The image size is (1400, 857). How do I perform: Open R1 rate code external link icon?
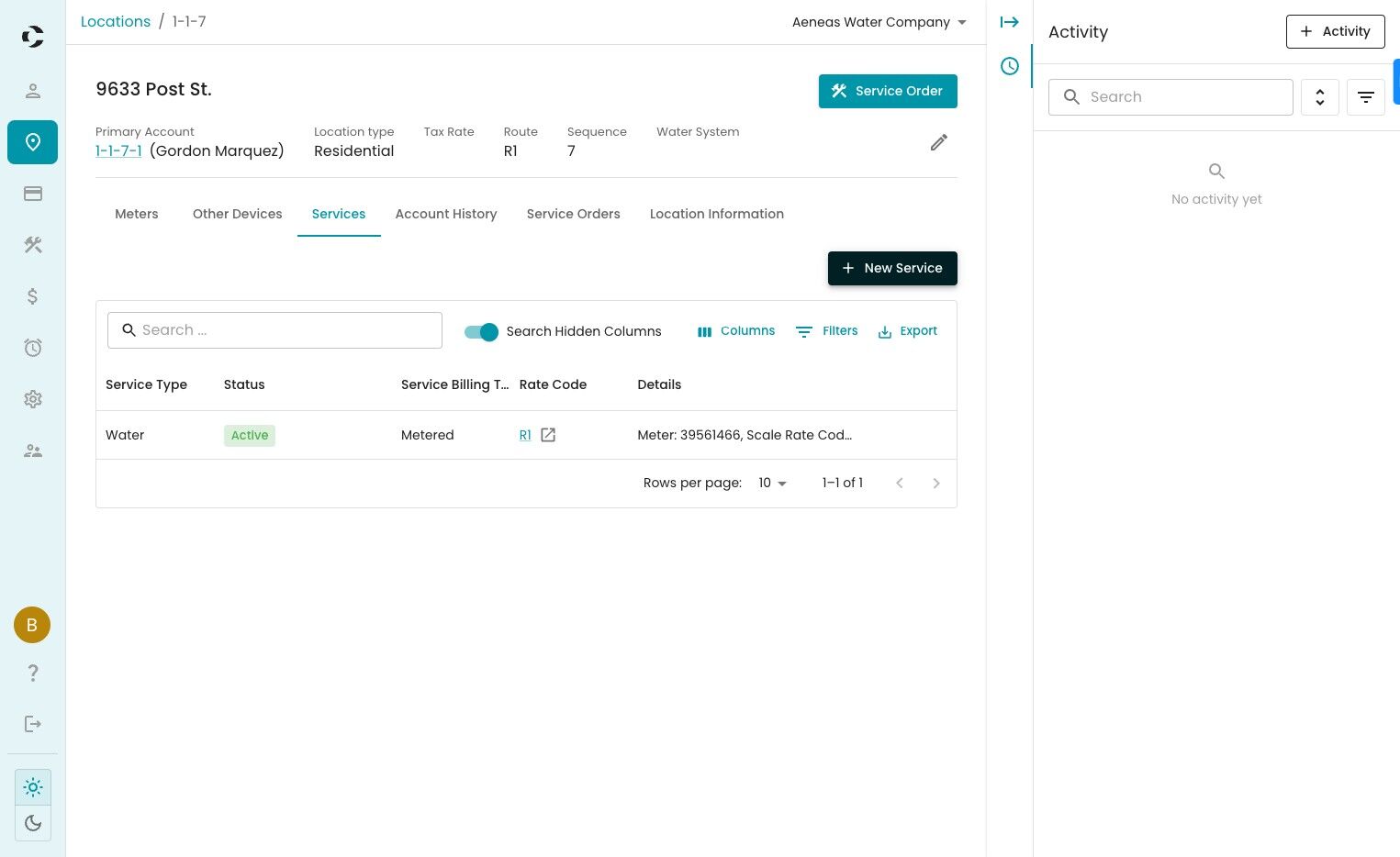(x=548, y=435)
